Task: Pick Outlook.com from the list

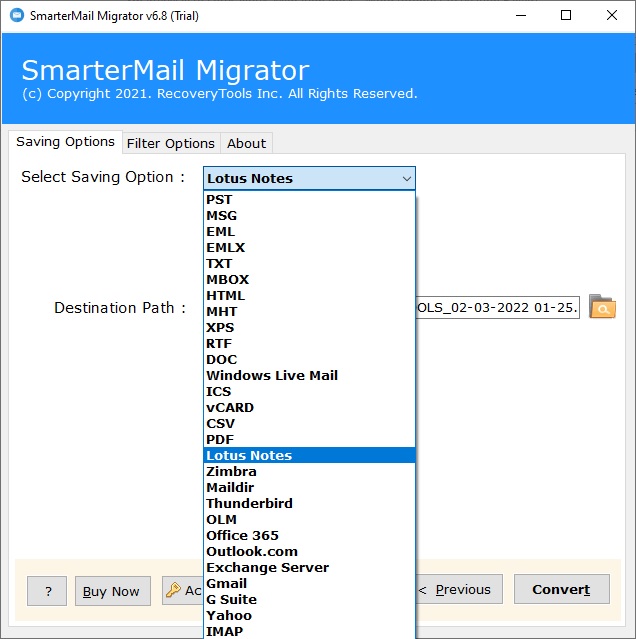Action: point(309,551)
